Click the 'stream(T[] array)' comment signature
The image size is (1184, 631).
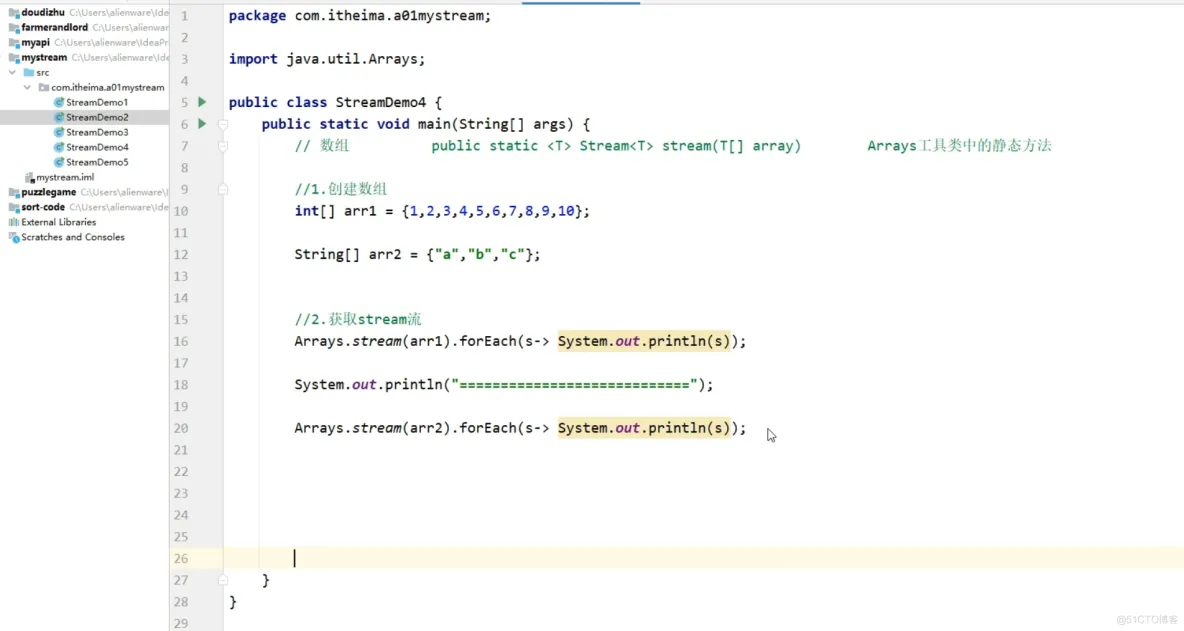[x=732, y=146]
